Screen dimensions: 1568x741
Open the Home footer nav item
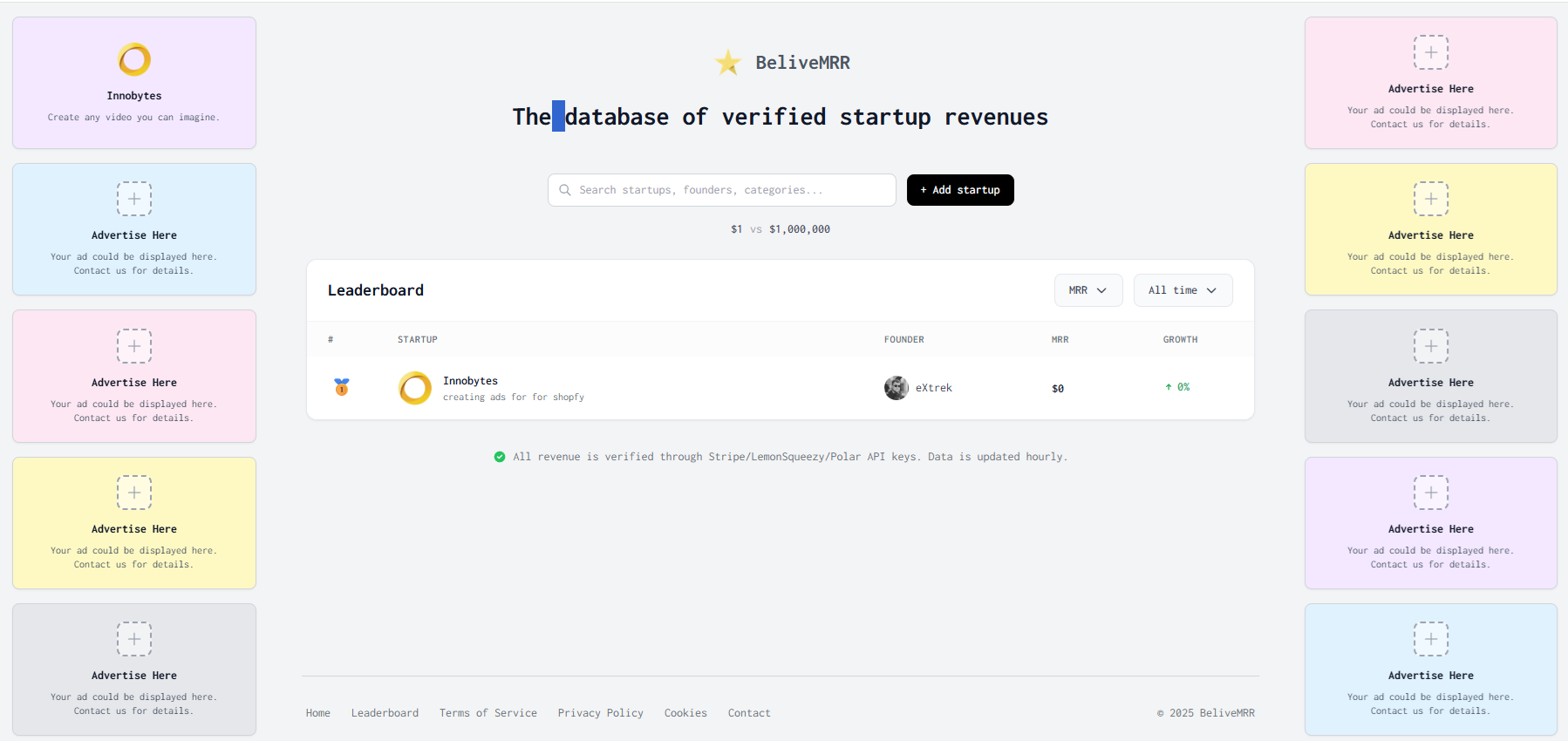click(x=317, y=712)
